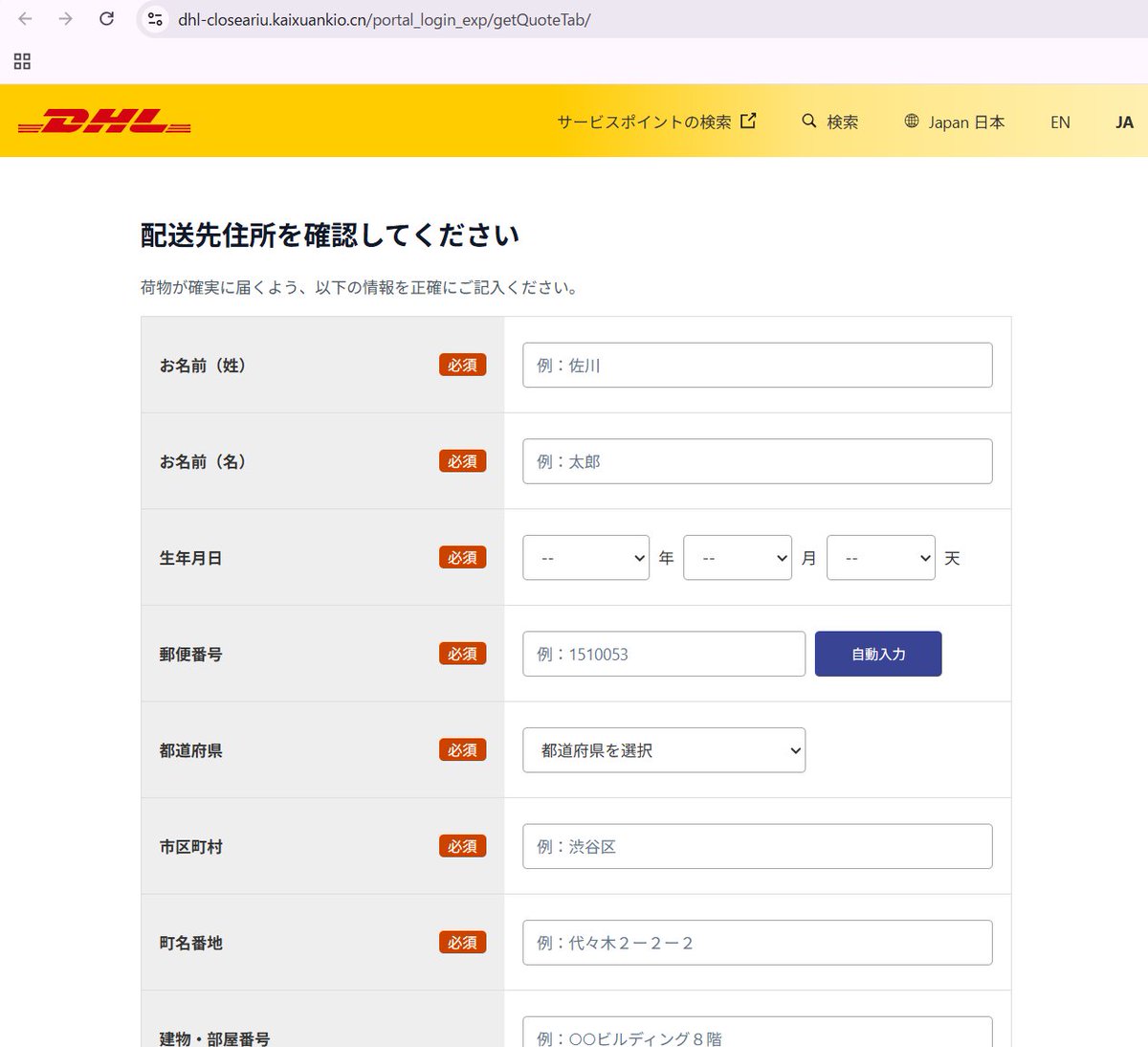Focus the 町名番地 input field
The height and width of the screenshot is (1047, 1148).
pyautogui.click(x=757, y=943)
